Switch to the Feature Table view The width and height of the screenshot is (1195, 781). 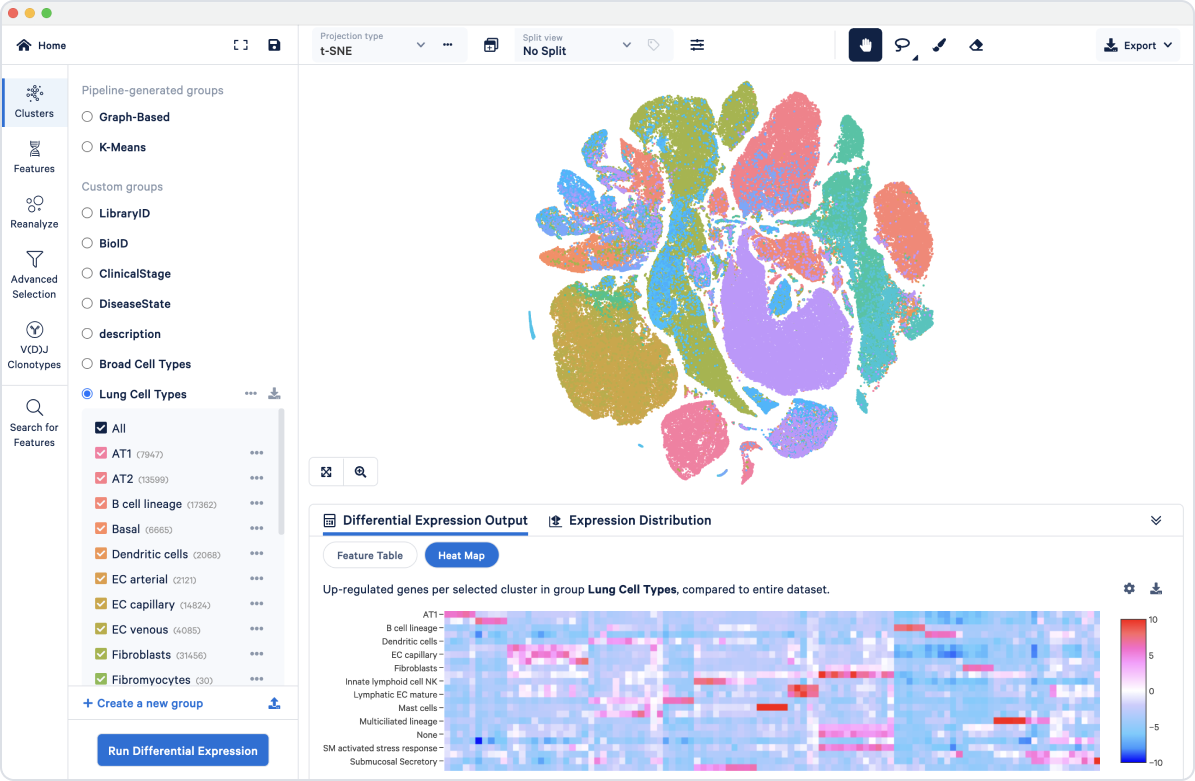370,555
